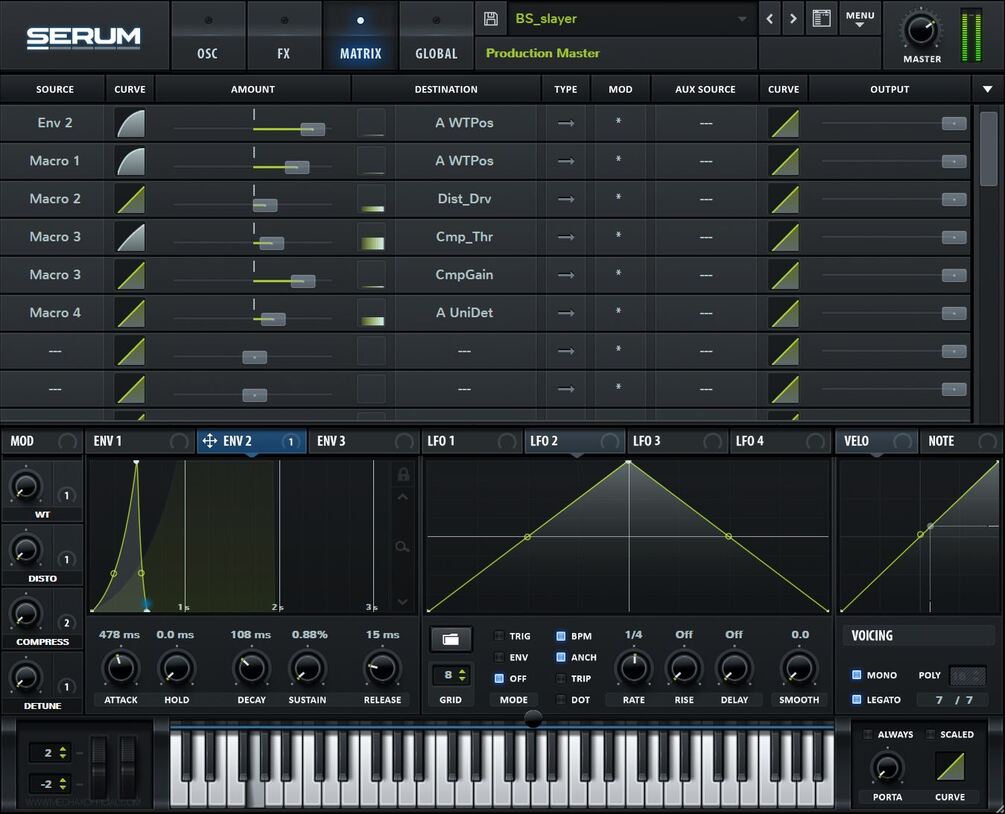Screen dimensions: 1005x814
Task: Open A UniDet destination dropdown
Action: pyautogui.click(x=465, y=313)
